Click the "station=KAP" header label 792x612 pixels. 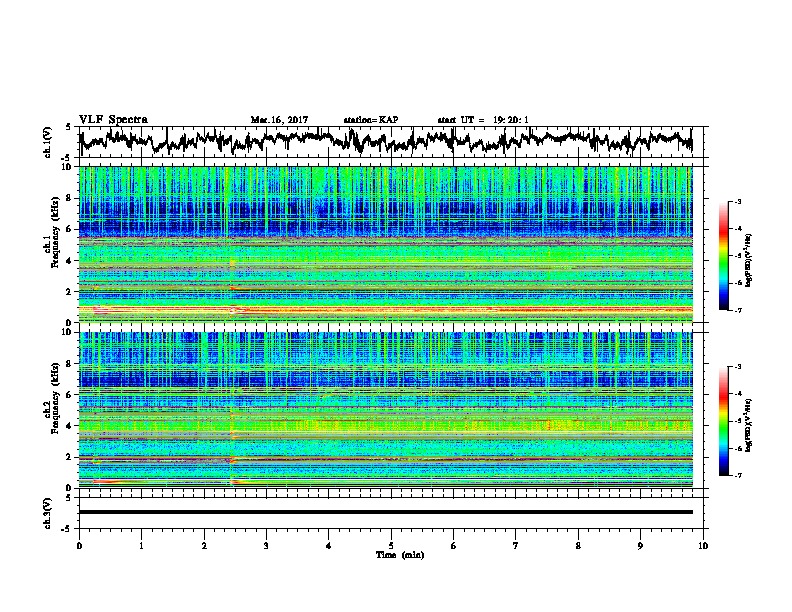371,120
